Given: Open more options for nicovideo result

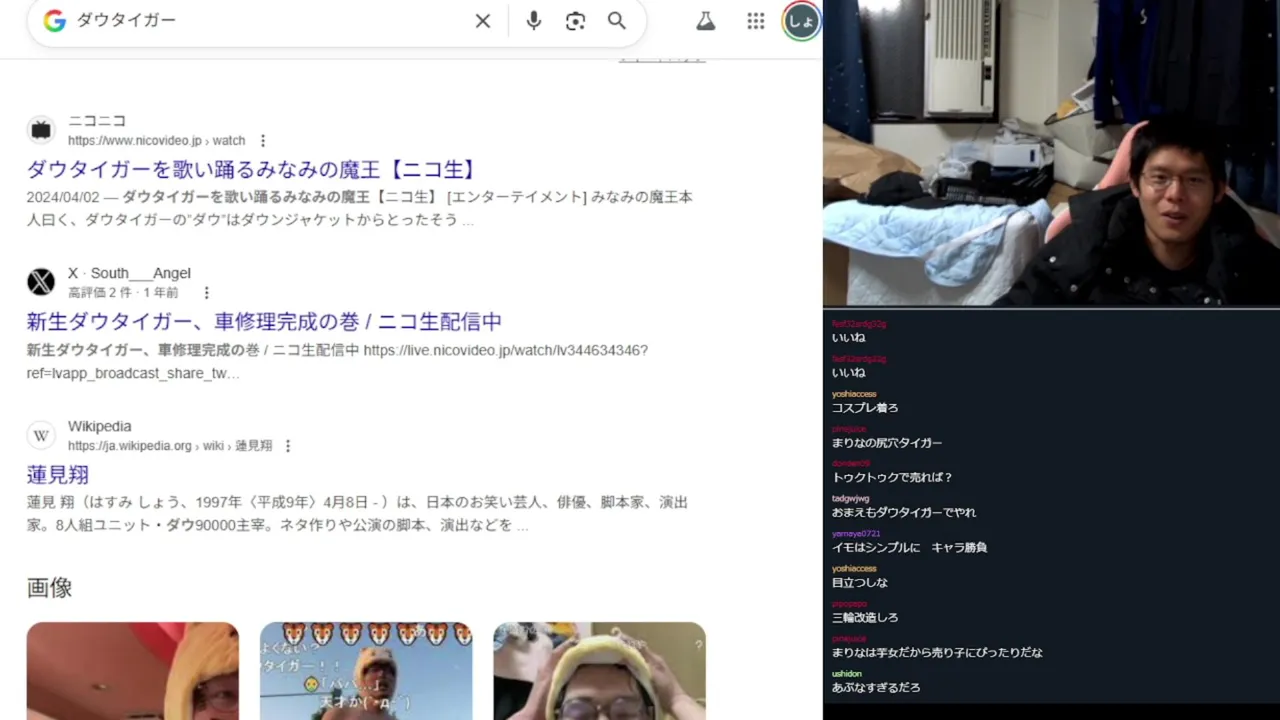Looking at the screenshot, I should point(263,141).
